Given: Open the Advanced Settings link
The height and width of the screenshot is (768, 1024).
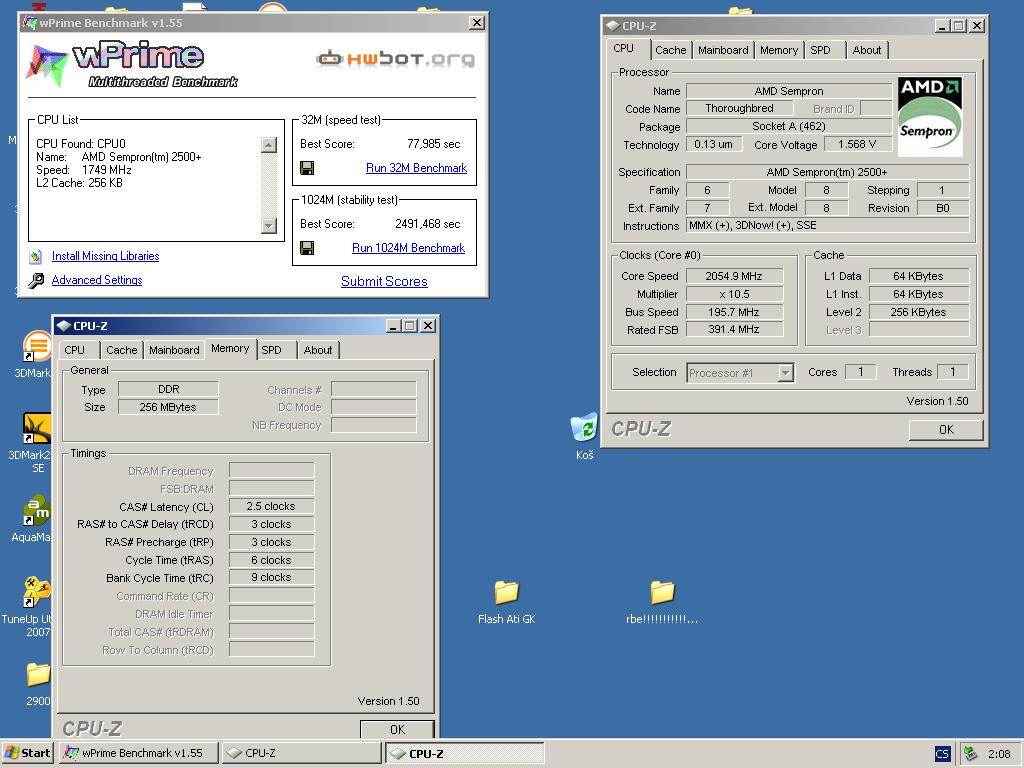Looking at the screenshot, I should [97, 280].
